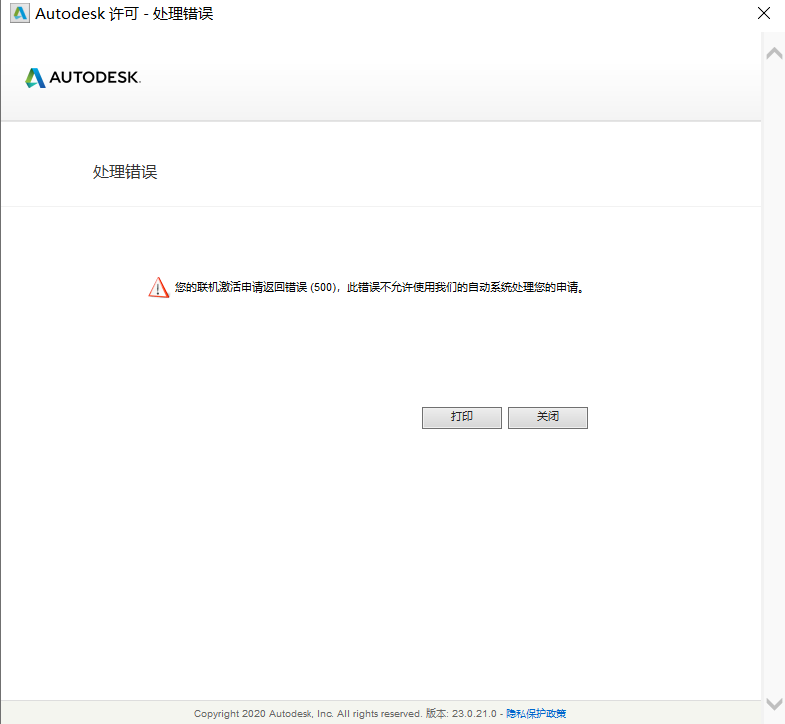Viewport: 785px width, 724px height.
Task: Click the Autodesk logo in header
Action: click(x=83, y=78)
